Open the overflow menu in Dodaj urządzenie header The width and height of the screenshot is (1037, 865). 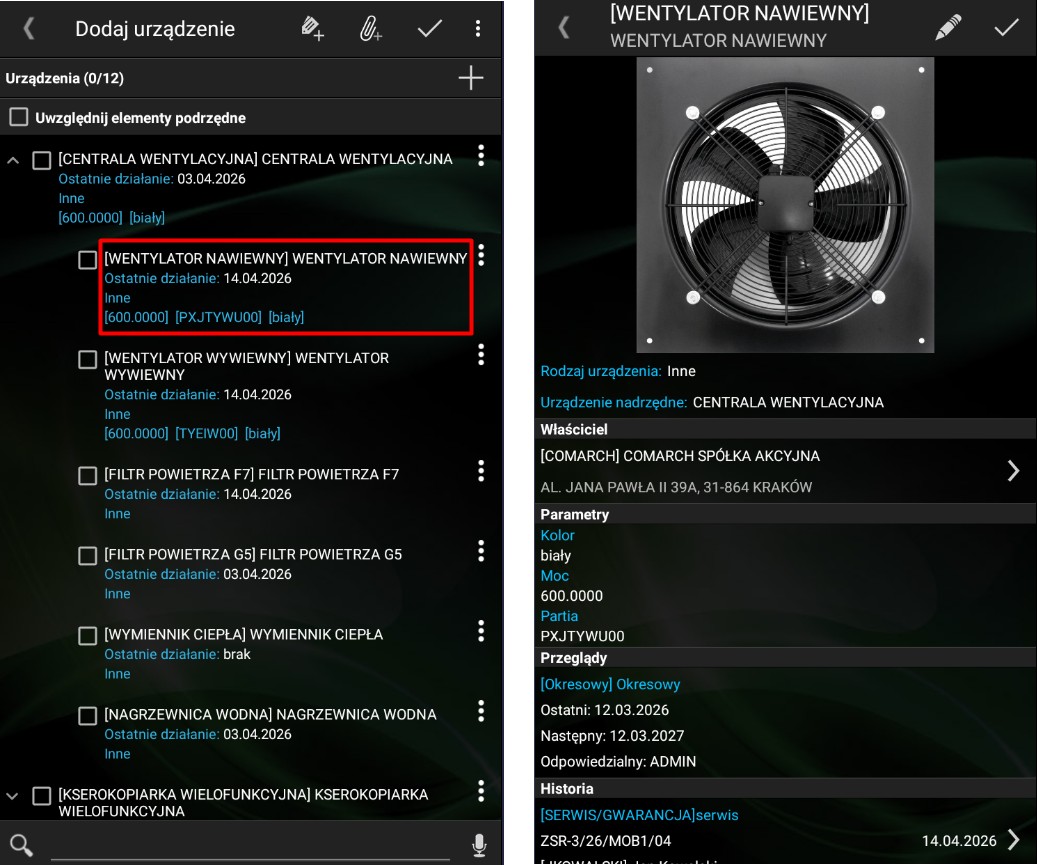(x=478, y=29)
